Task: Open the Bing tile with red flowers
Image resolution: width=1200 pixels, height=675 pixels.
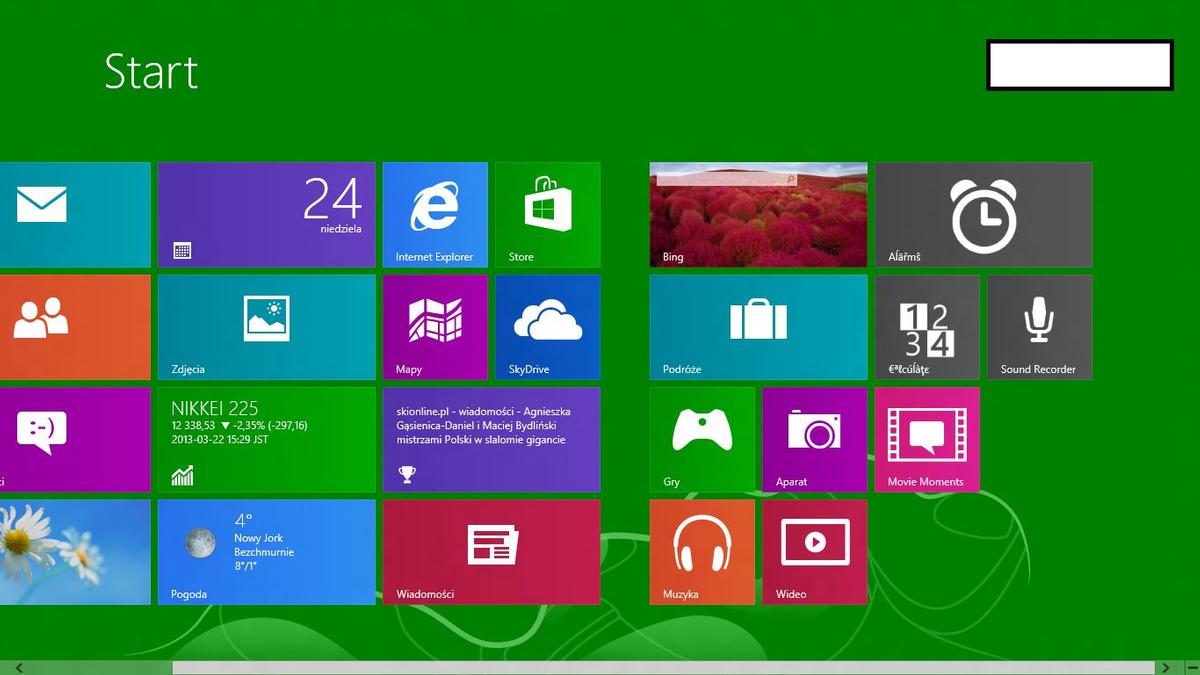Action: [759, 215]
